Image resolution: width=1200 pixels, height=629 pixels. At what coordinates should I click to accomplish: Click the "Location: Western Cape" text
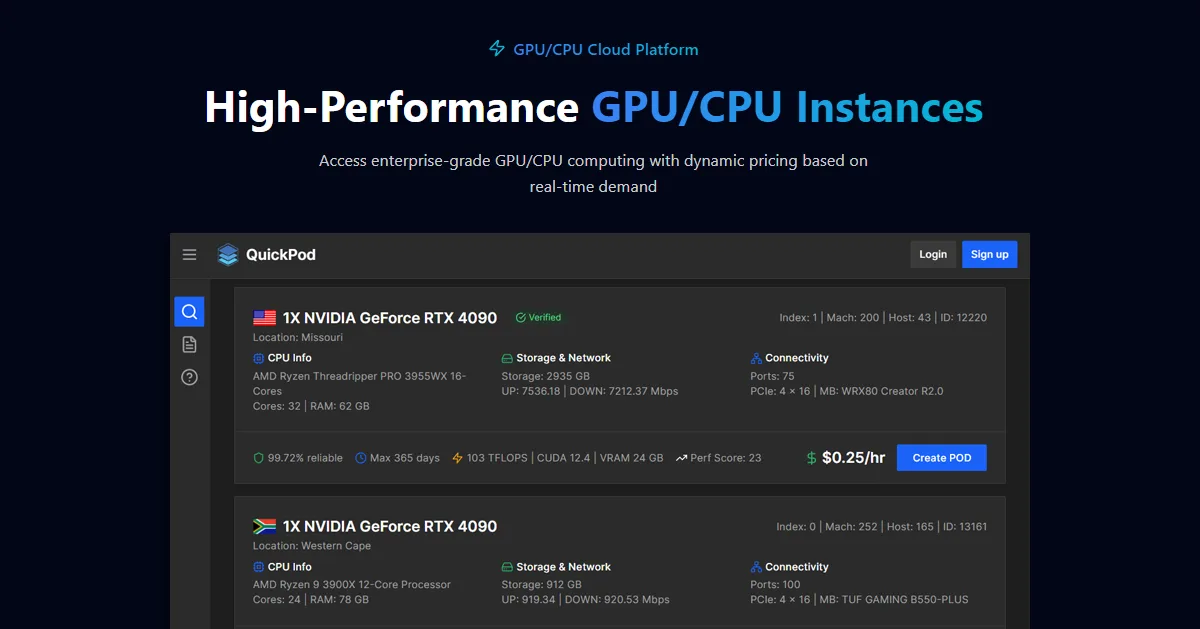(x=312, y=546)
